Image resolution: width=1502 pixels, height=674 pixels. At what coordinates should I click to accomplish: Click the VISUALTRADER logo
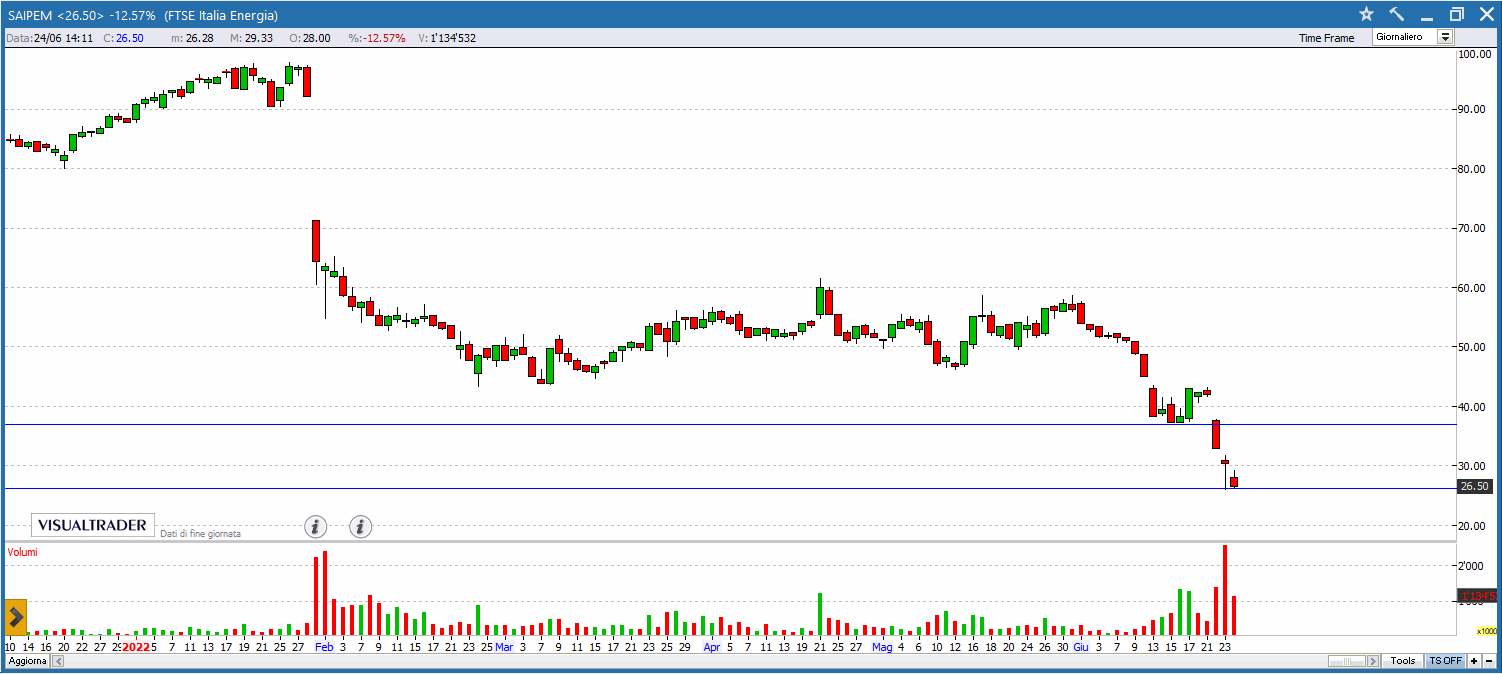coord(93,525)
